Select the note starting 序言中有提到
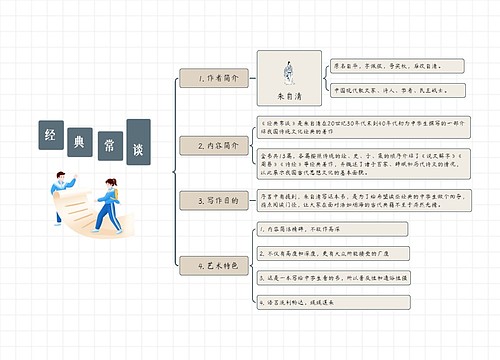The height and width of the screenshot is (360, 500). [x=364, y=201]
